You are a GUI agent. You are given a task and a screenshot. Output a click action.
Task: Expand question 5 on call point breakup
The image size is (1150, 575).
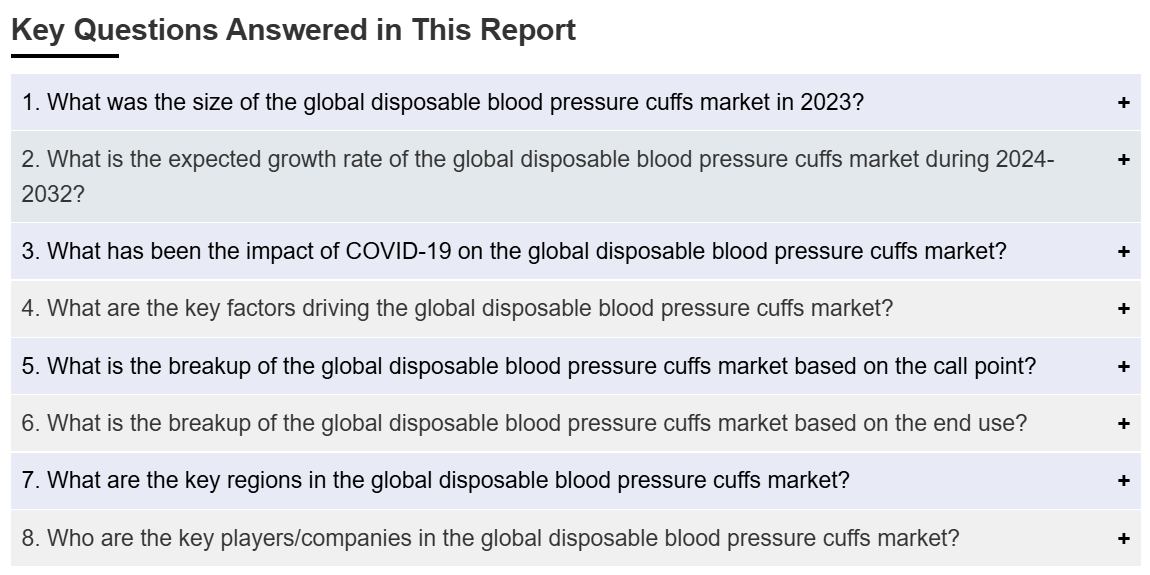pyautogui.click(x=529, y=365)
